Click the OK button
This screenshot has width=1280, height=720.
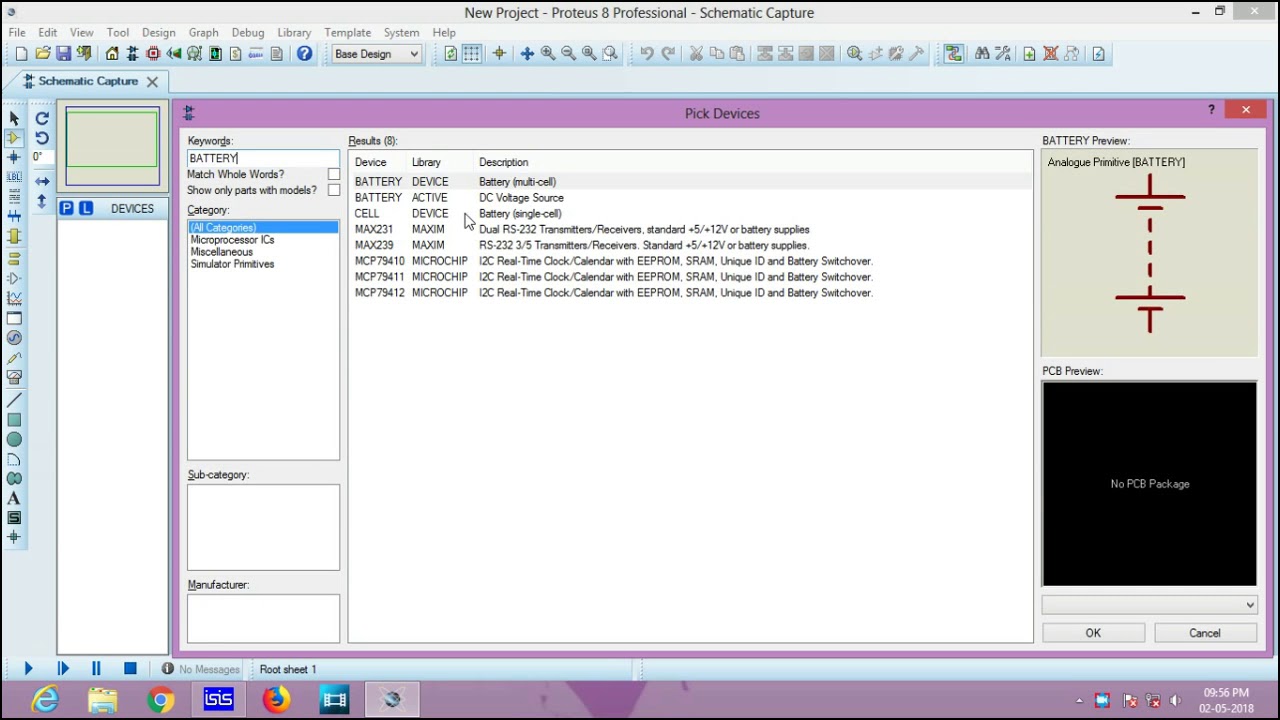pos(1093,633)
